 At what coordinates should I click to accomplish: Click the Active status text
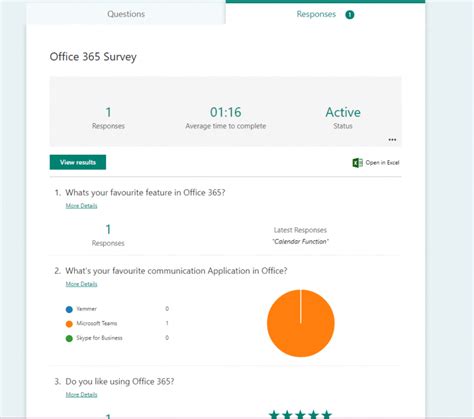[x=343, y=112]
